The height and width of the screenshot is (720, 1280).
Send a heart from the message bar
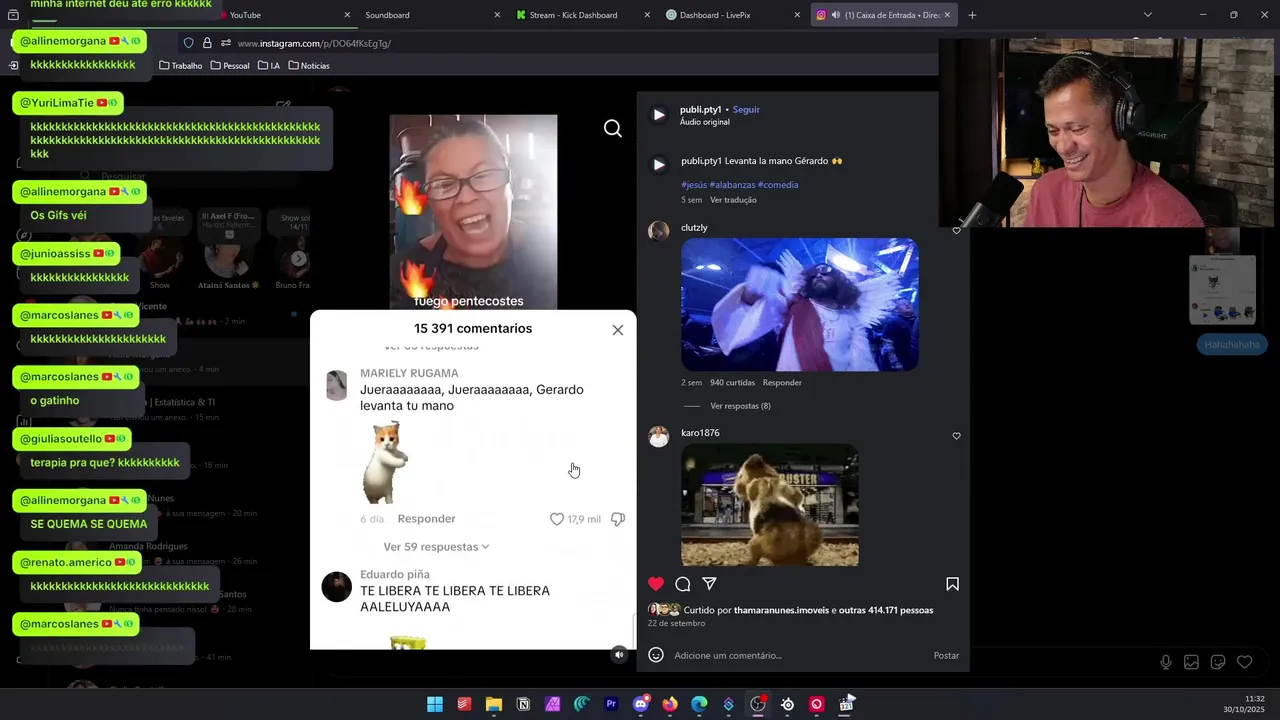pyautogui.click(x=1244, y=662)
